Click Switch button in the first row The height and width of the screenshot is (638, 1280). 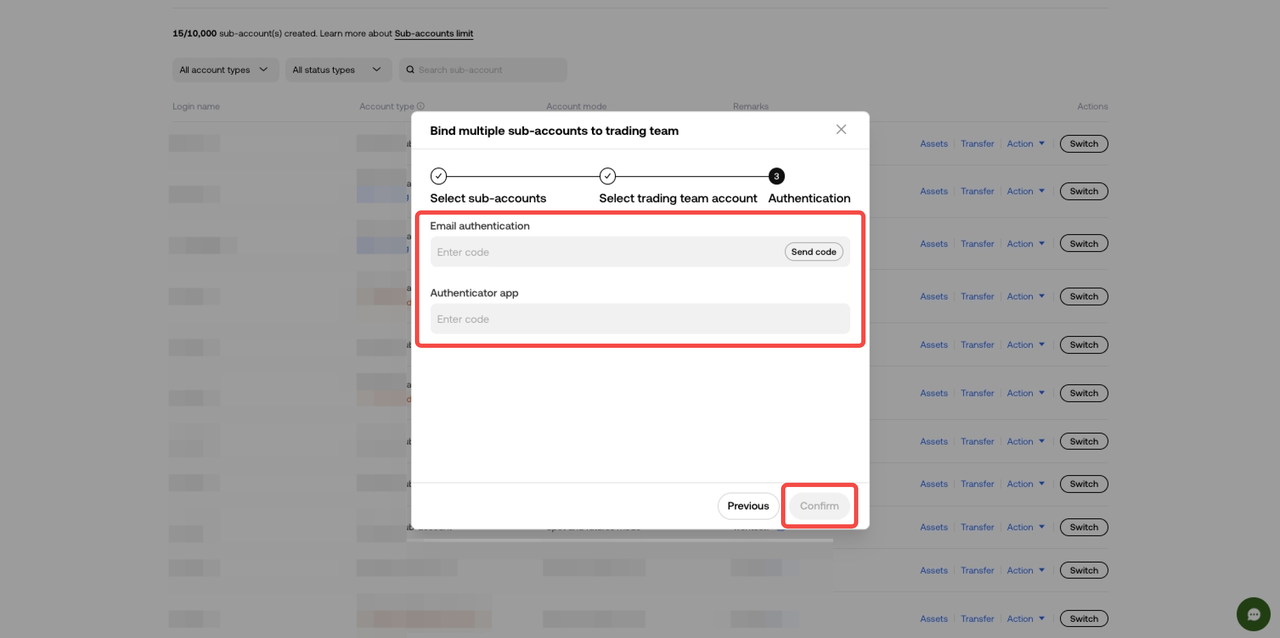pyautogui.click(x=1083, y=144)
